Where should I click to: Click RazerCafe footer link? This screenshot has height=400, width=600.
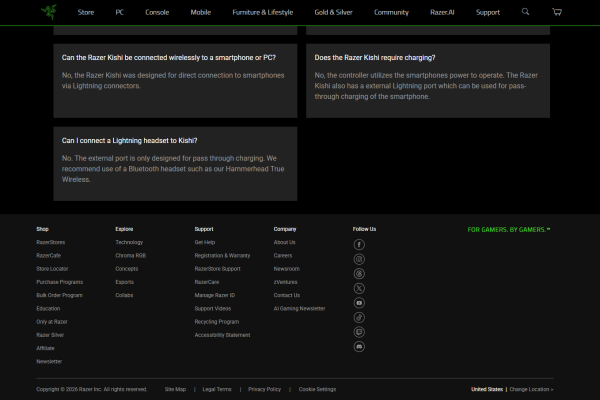point(49,255)
